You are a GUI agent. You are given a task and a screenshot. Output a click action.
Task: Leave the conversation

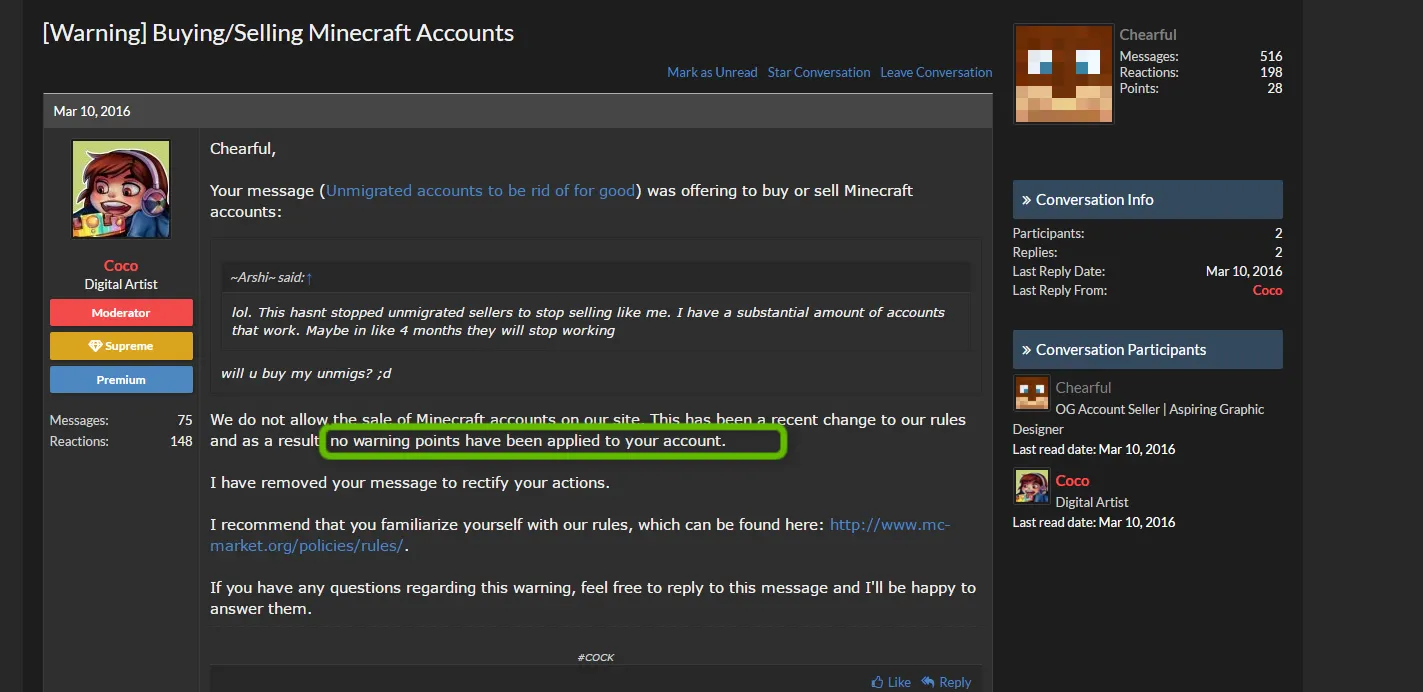coord(936,72)
